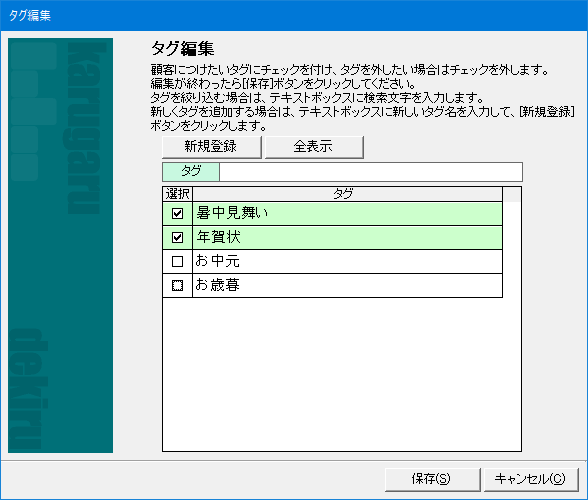Select the お歳暮 tag name cell
The width and height of the screenshot is (588, 500).
347,285
